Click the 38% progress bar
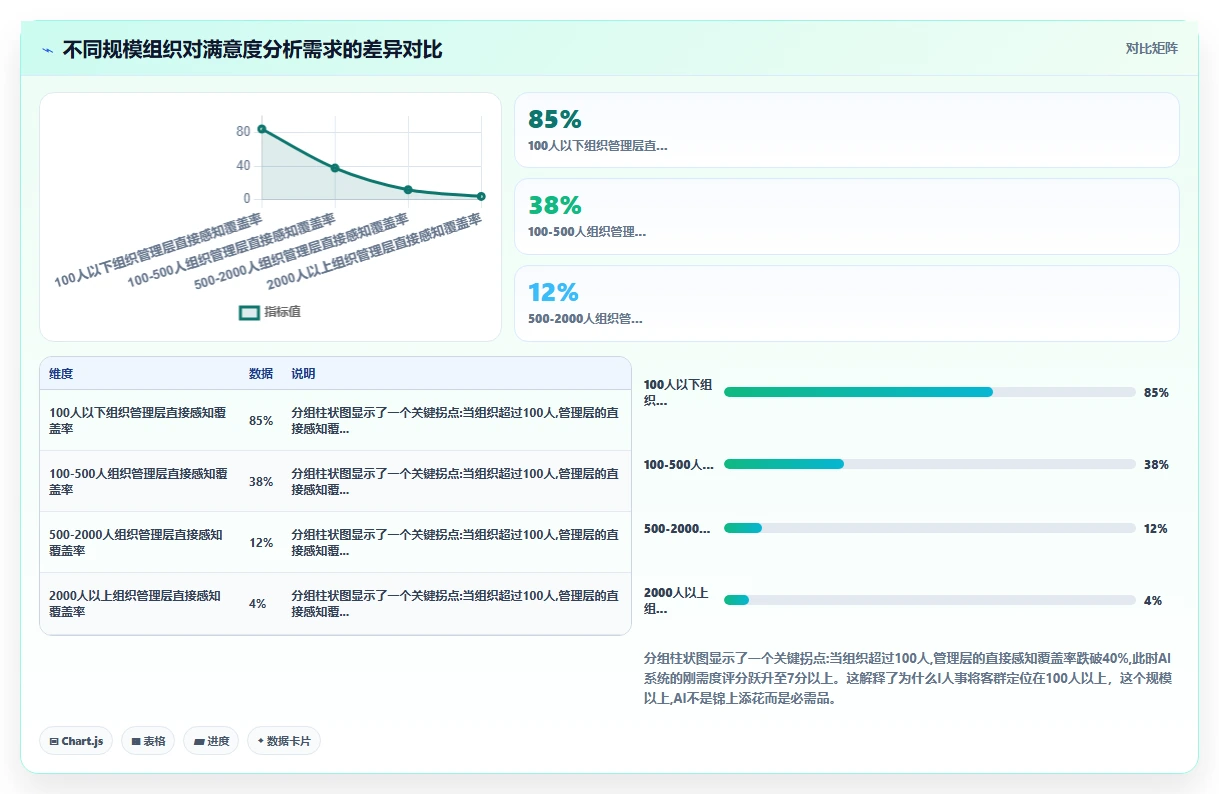Screen dimensions: 1219x794 click(929, 464)
